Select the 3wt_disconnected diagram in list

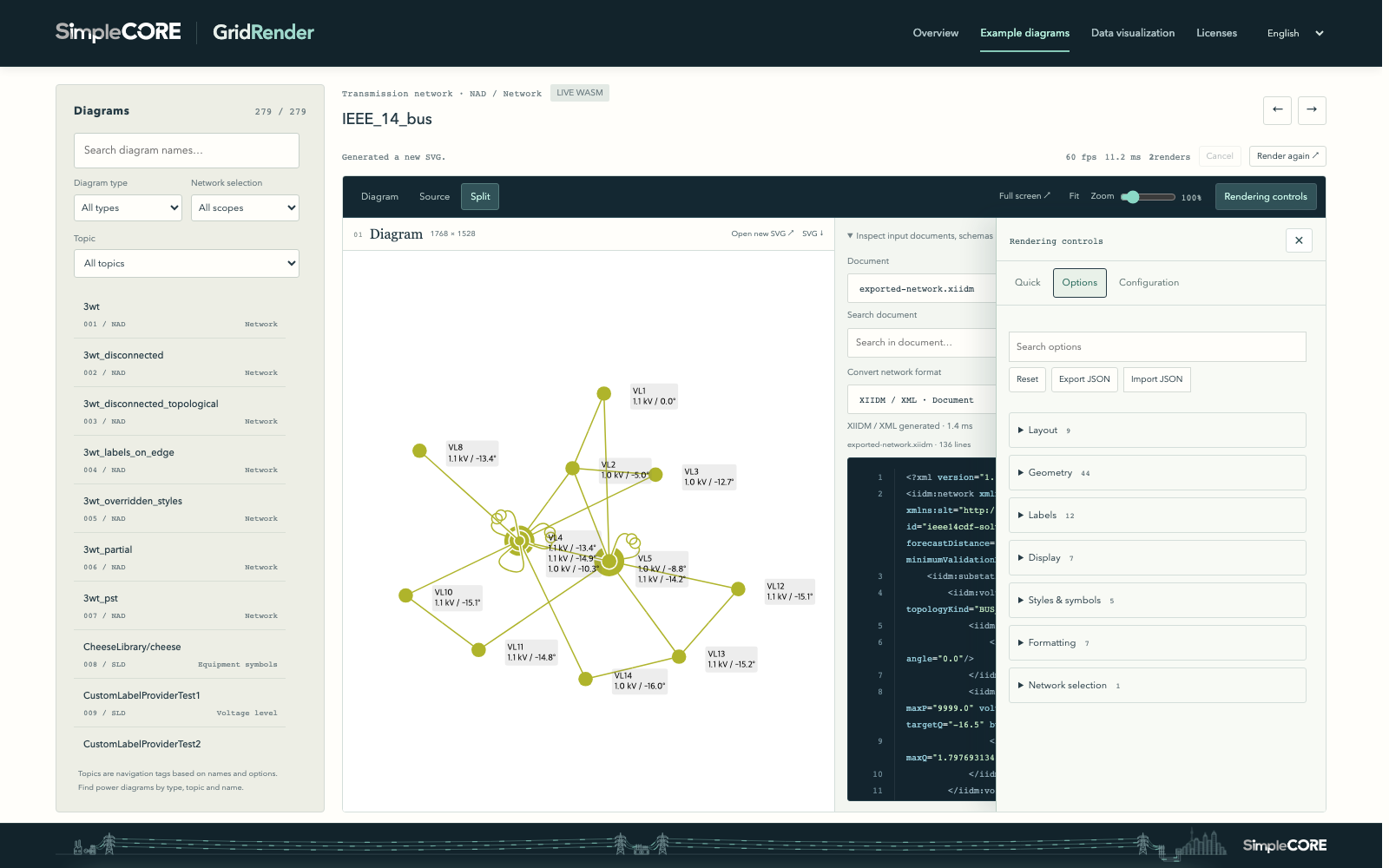point(181,363)
